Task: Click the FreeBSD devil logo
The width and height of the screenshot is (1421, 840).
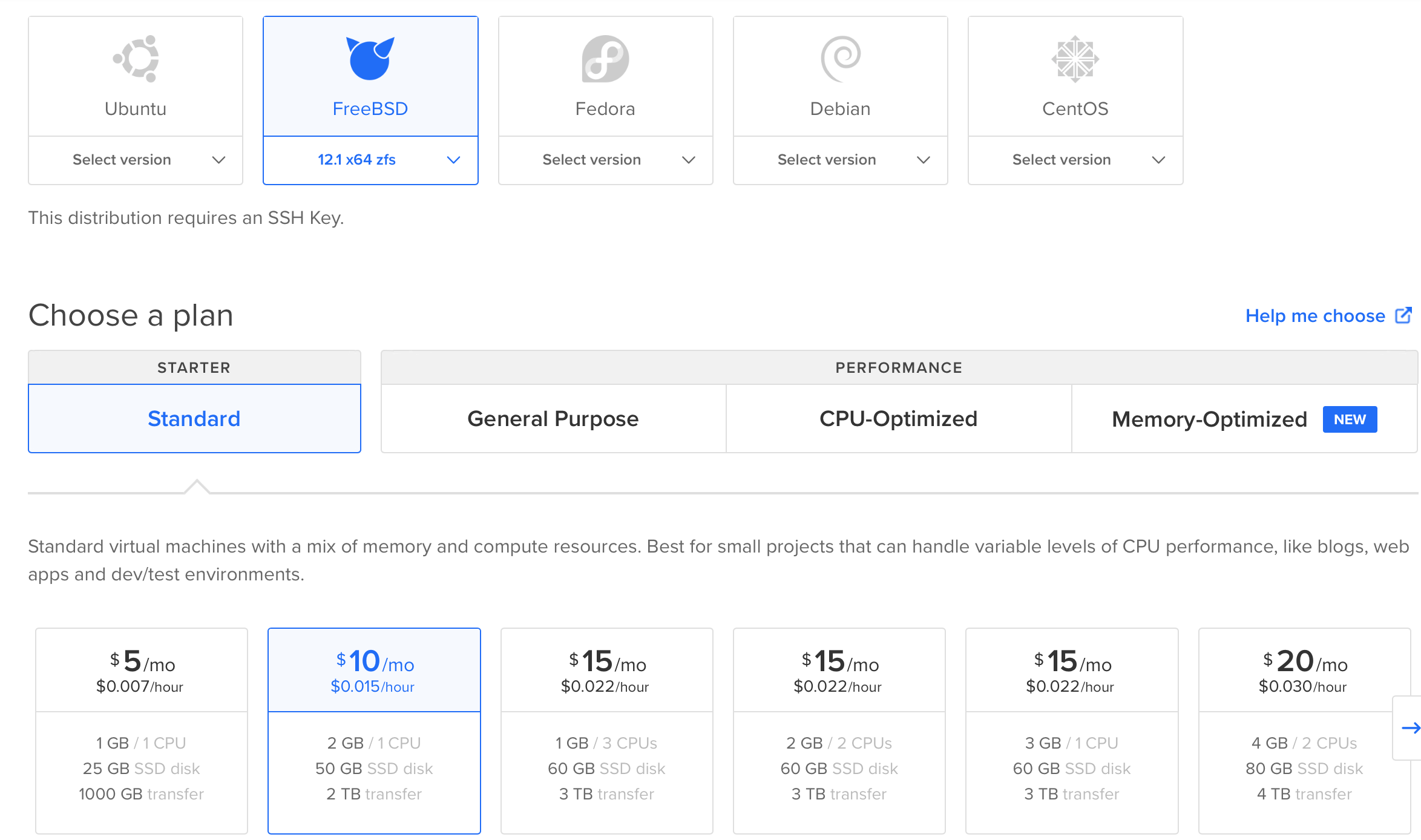Action: [370, 58]
